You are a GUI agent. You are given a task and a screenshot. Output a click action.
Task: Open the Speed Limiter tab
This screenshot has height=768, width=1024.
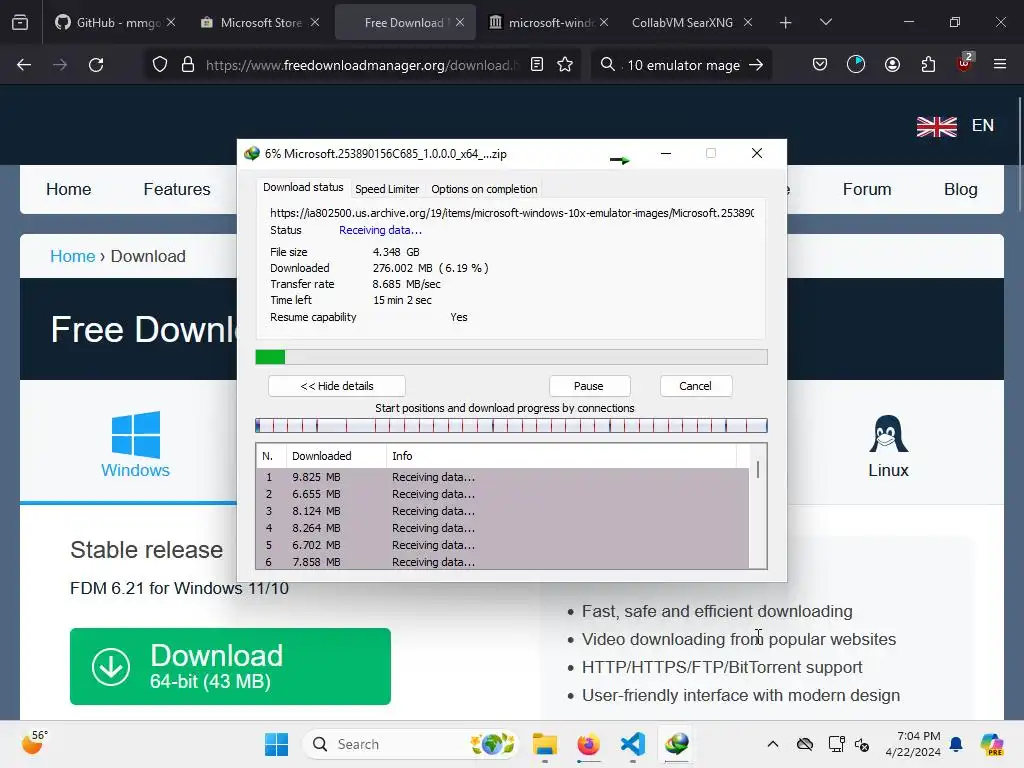tap(387, 189)
